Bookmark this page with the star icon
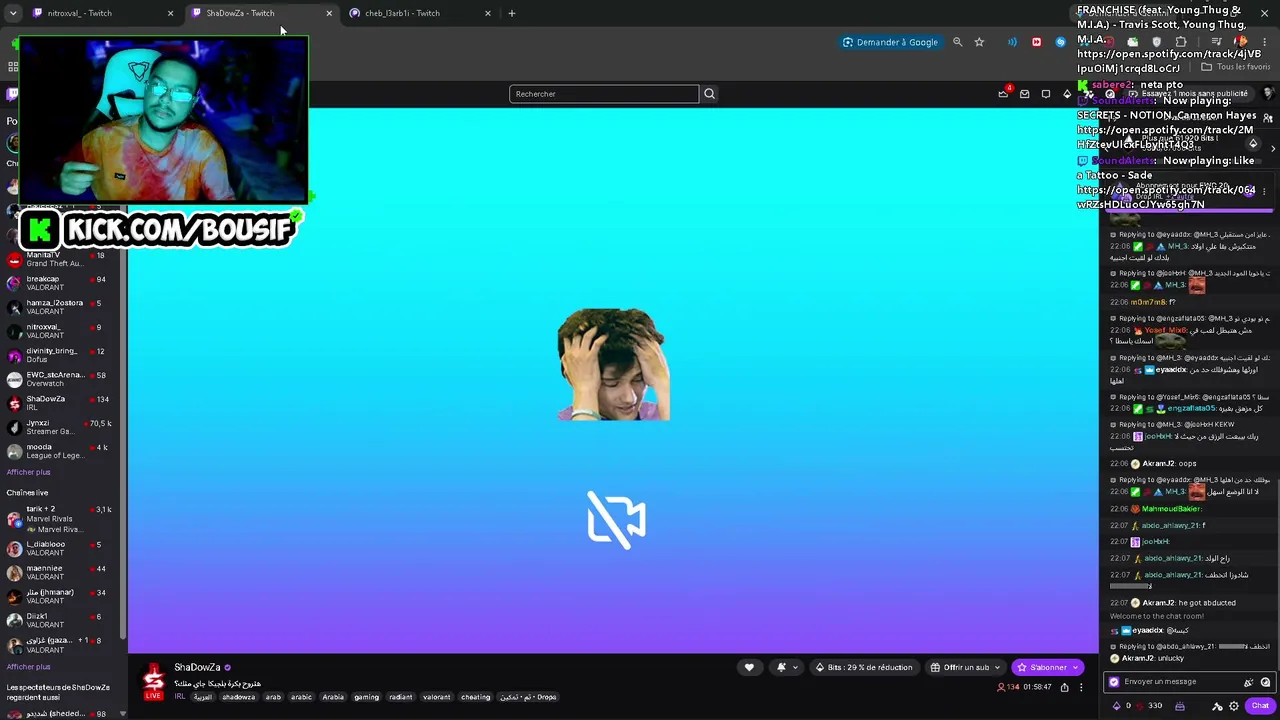Image resolution: width=1280 pixels, height=720 pixels. pyautogui.click(x=979, y=42)
